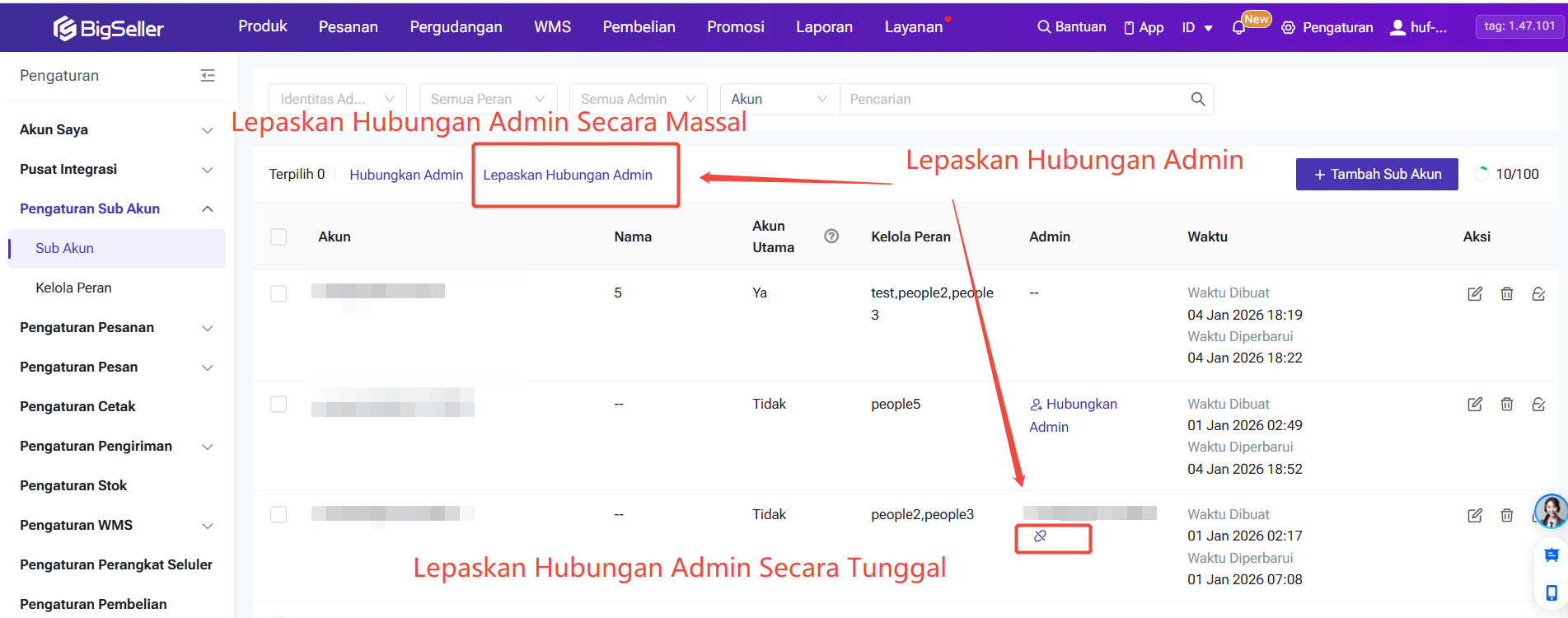The image size is (1568, 618).
Task: Delete the people2,people3 sub account
Action: (x=1506, y=516)
